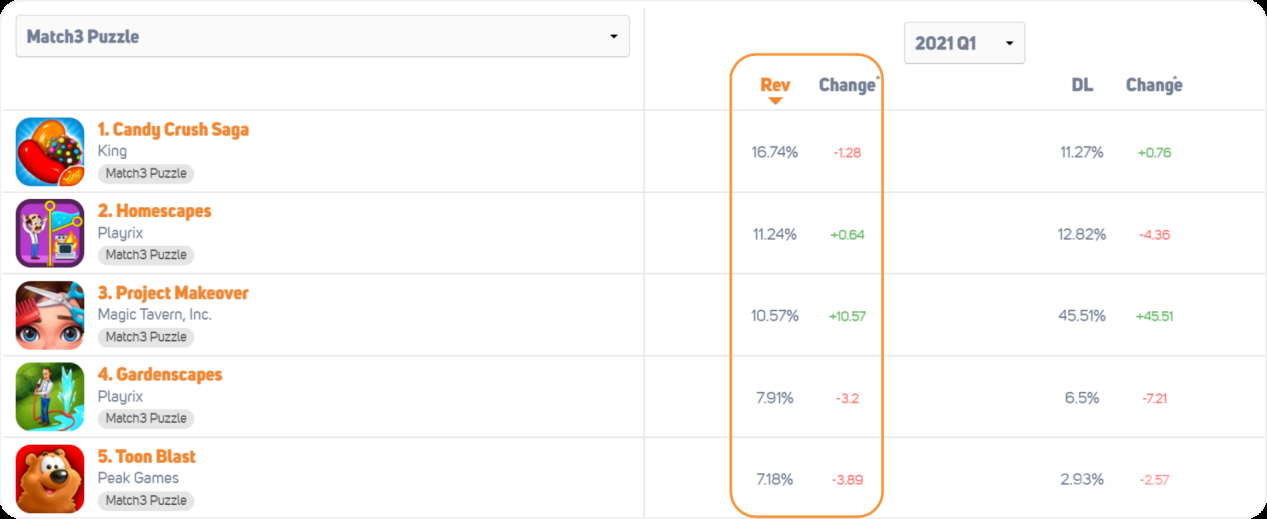This screenshot has width=1267, height=519.
Task: Sort by the DL column header
Action: pyautogui.click(x=1082, y=85)
